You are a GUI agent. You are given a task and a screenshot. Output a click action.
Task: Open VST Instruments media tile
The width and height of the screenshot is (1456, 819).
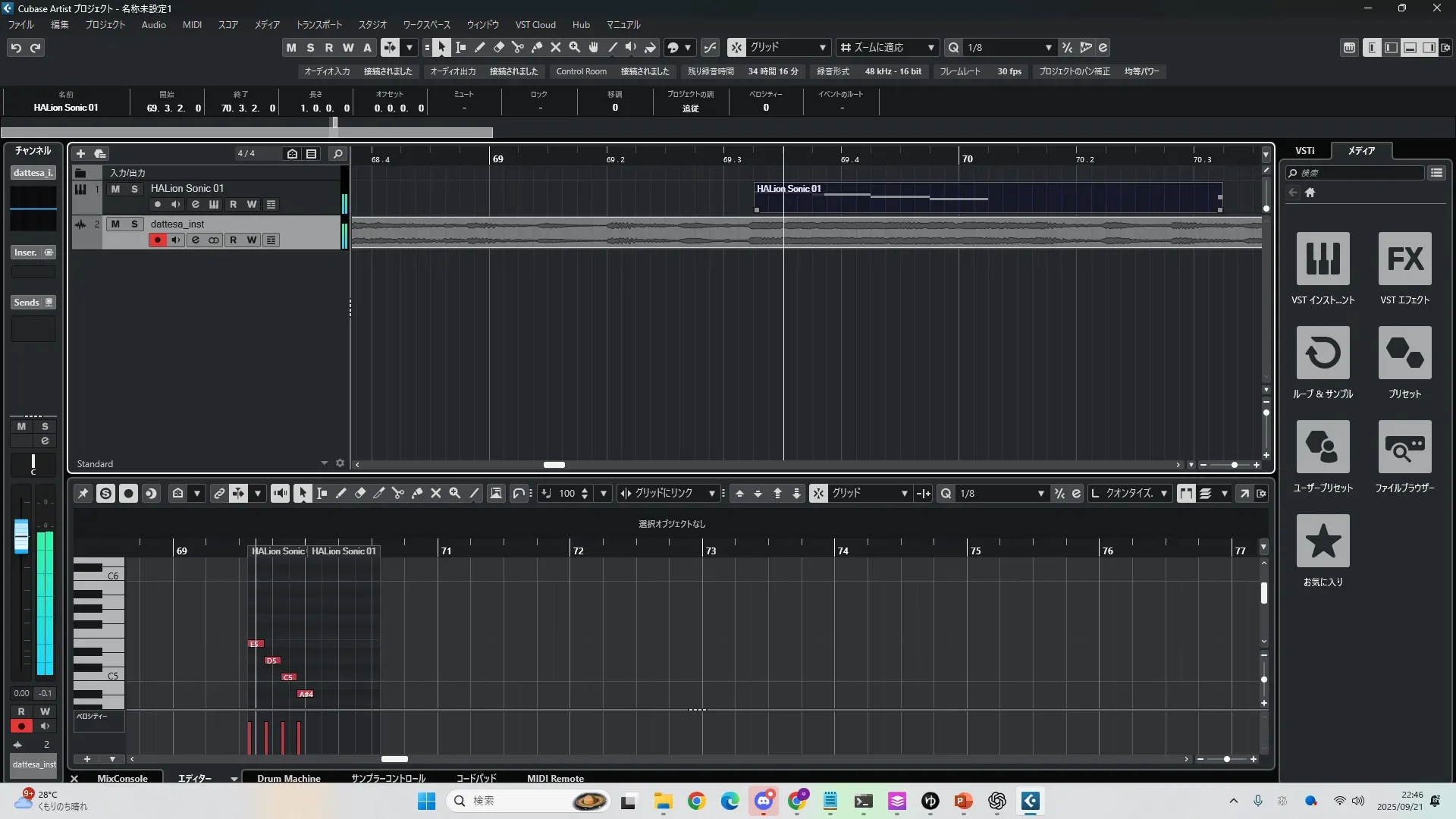tap(1323, 259)
